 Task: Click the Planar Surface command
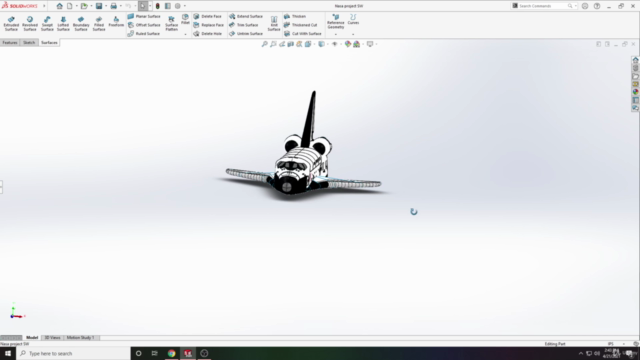[x=144, y=16]
